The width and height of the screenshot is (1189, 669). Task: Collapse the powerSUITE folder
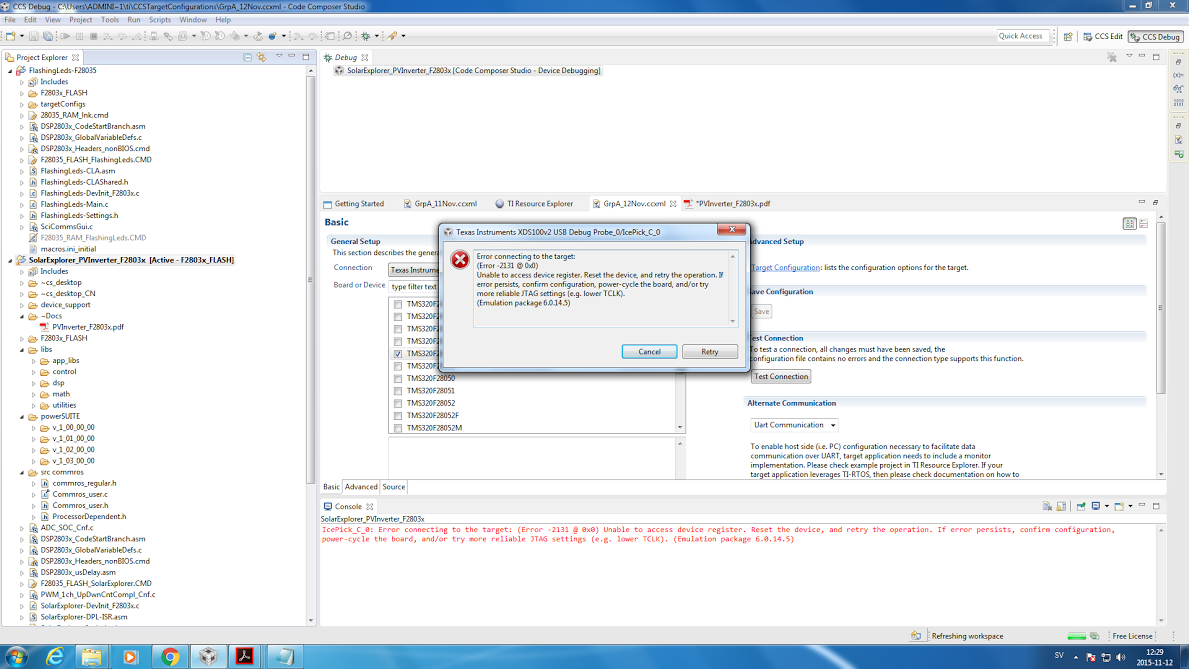point(22,416)
